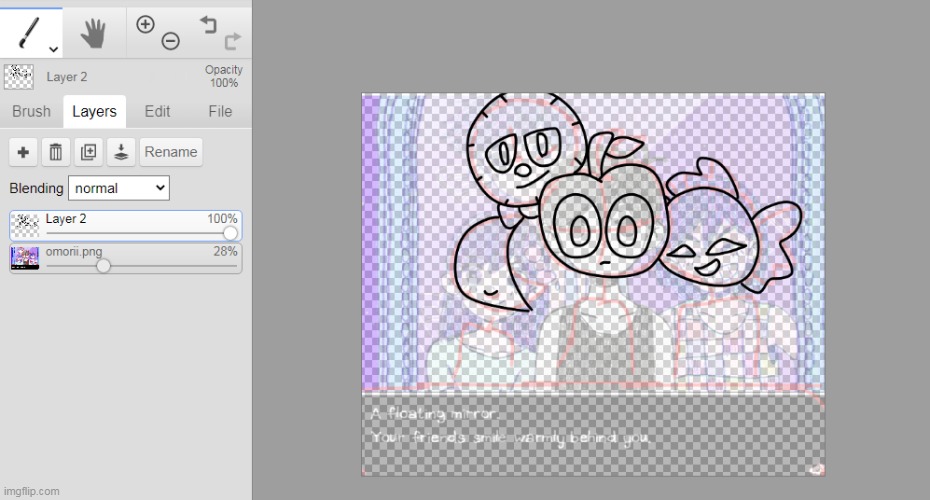
Task: Click the omorii.png opacity slider handle
Action: tap(103, 266)
